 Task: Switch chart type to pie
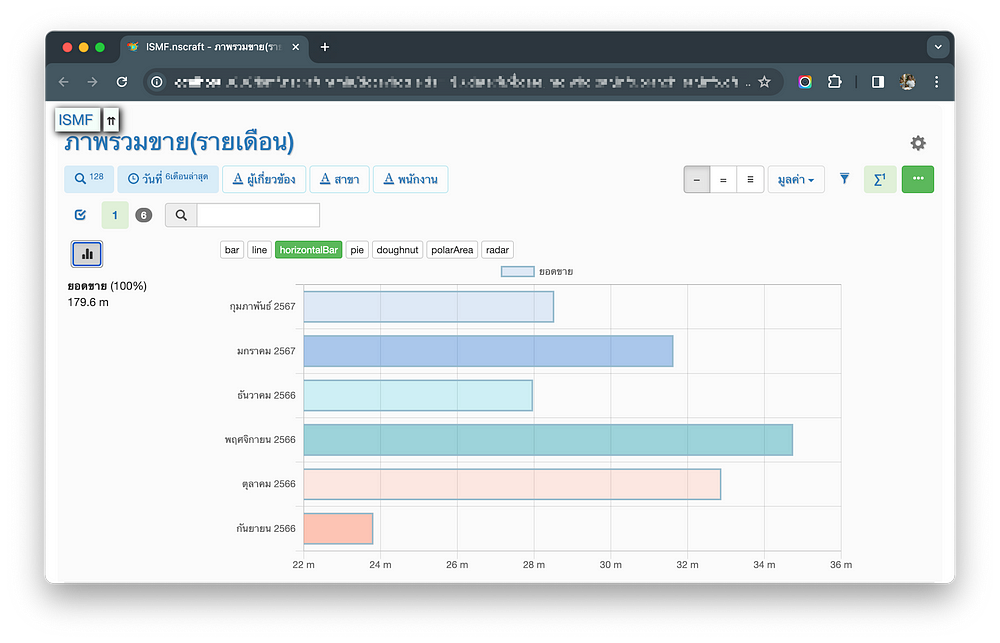tap(357, 250)
